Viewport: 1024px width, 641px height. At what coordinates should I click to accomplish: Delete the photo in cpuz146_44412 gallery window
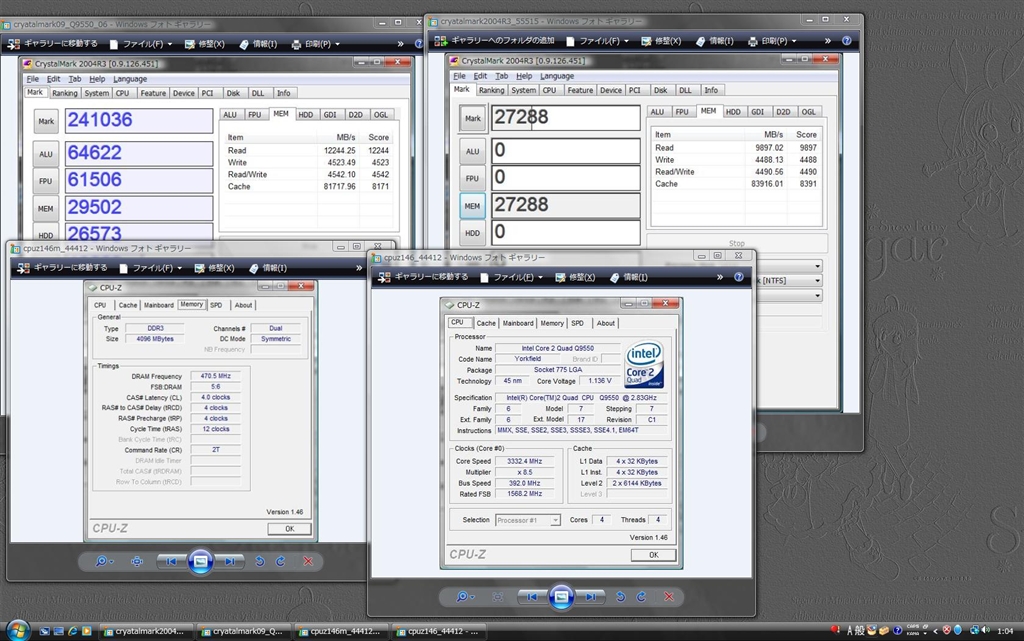click(669, 597)
